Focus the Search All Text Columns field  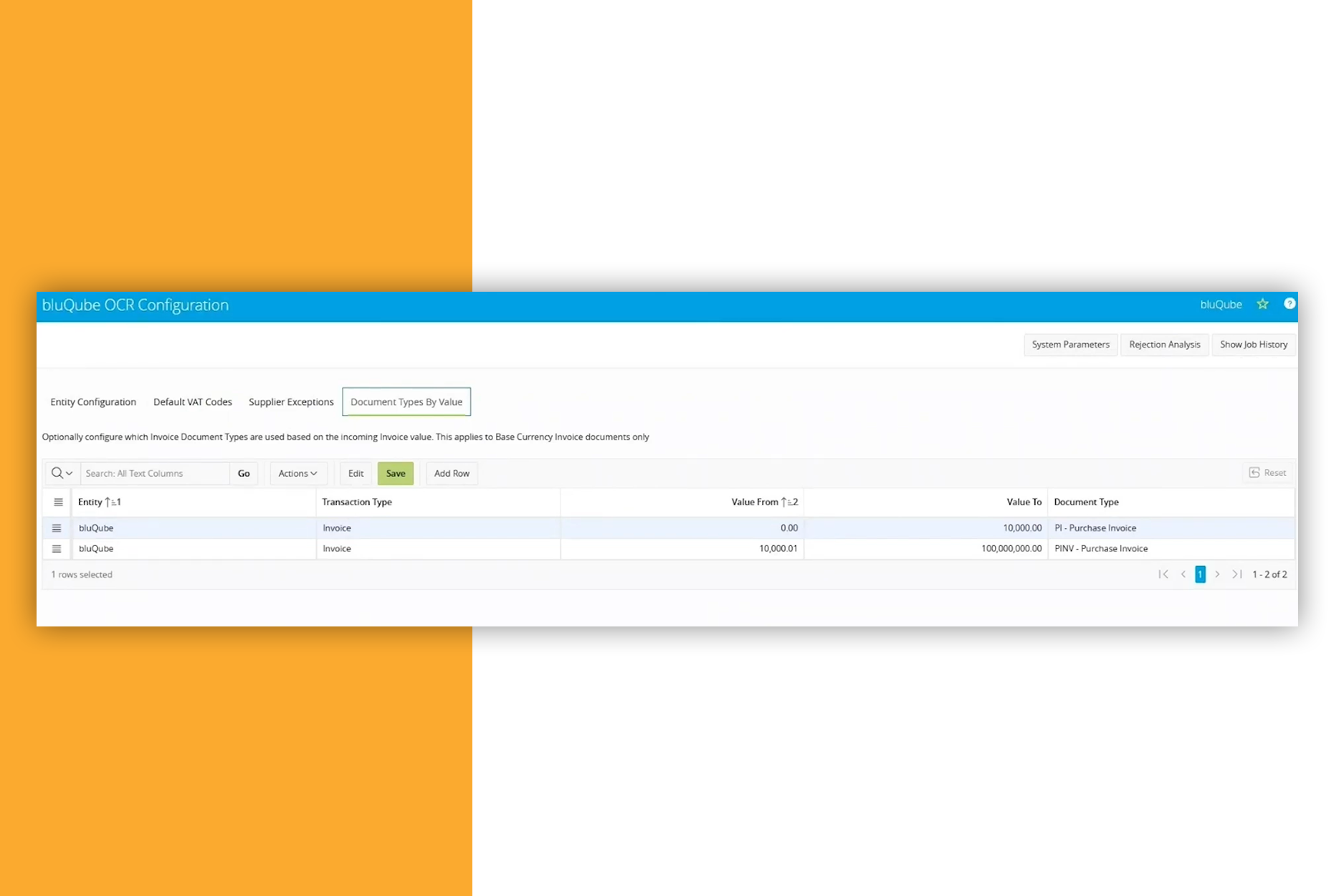(155, 473)
